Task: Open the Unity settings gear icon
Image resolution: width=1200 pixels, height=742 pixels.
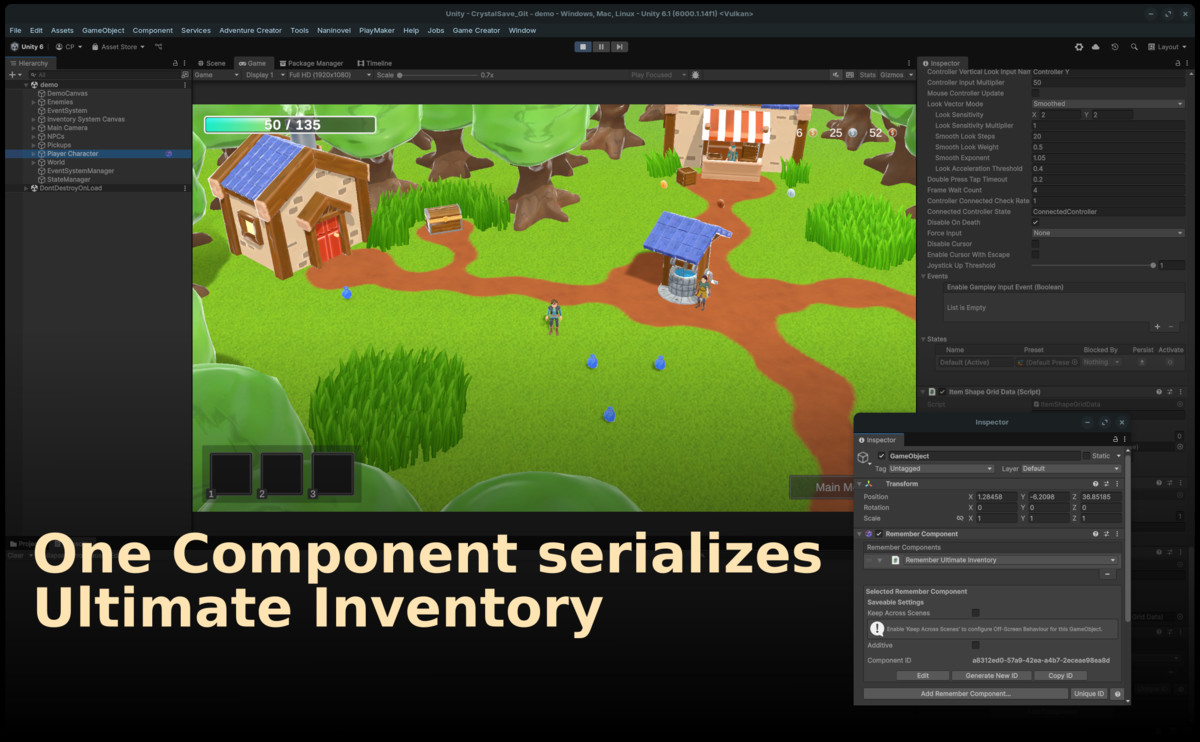Action: [1079, 46]
